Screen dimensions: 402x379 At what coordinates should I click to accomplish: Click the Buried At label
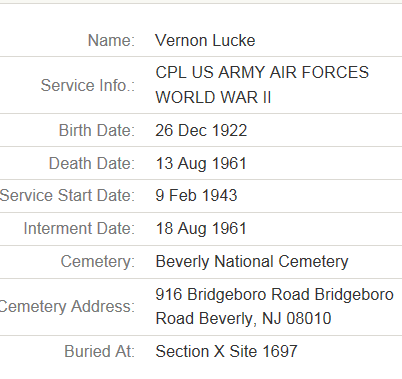click(x=100, y=351)
